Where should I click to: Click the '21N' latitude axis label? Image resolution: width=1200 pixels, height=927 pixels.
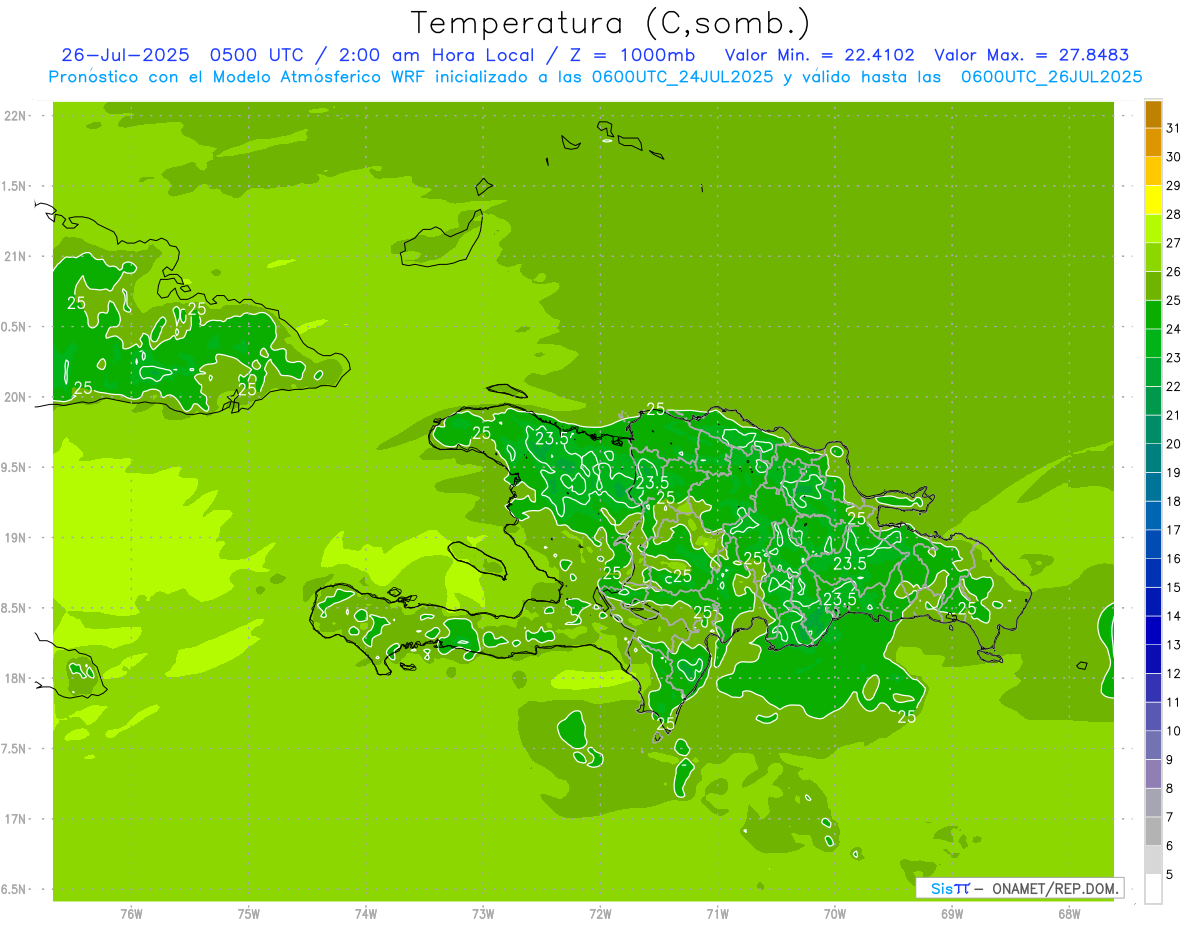click(x=15, y=256)
